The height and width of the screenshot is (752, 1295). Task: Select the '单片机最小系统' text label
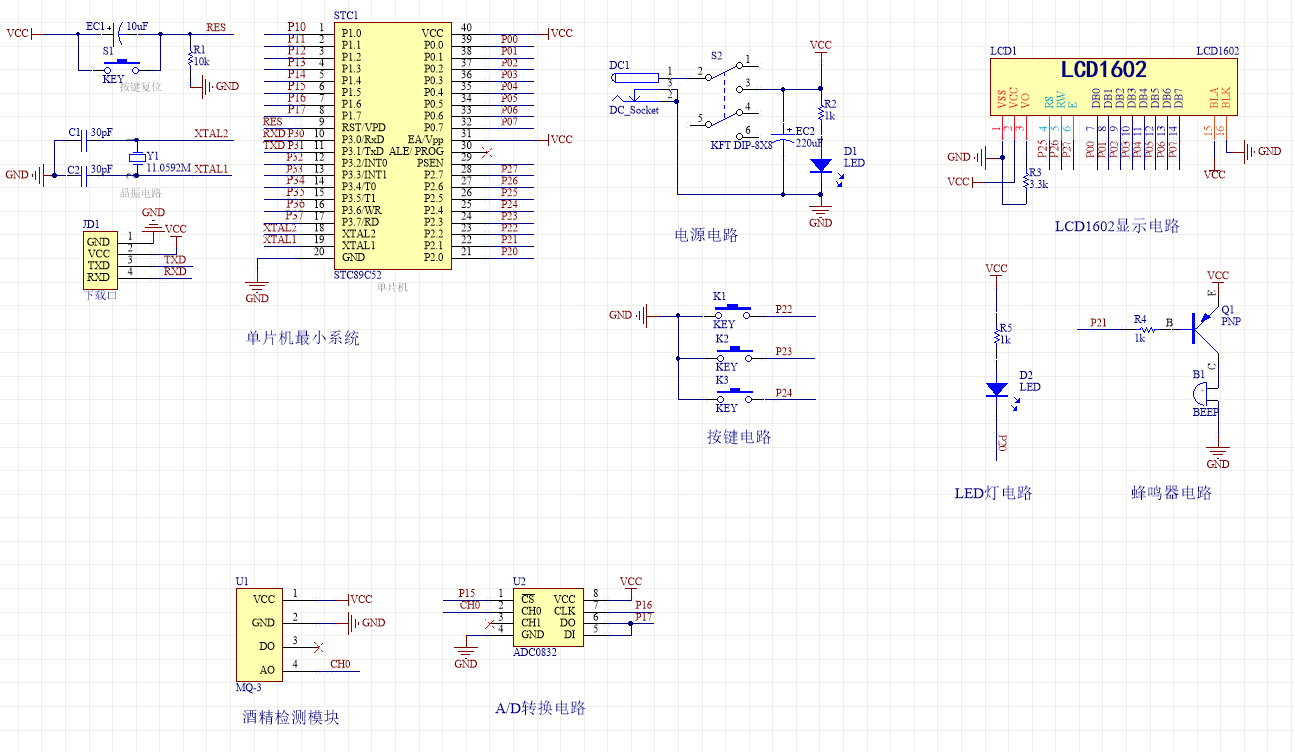click(x=303, y=338)
